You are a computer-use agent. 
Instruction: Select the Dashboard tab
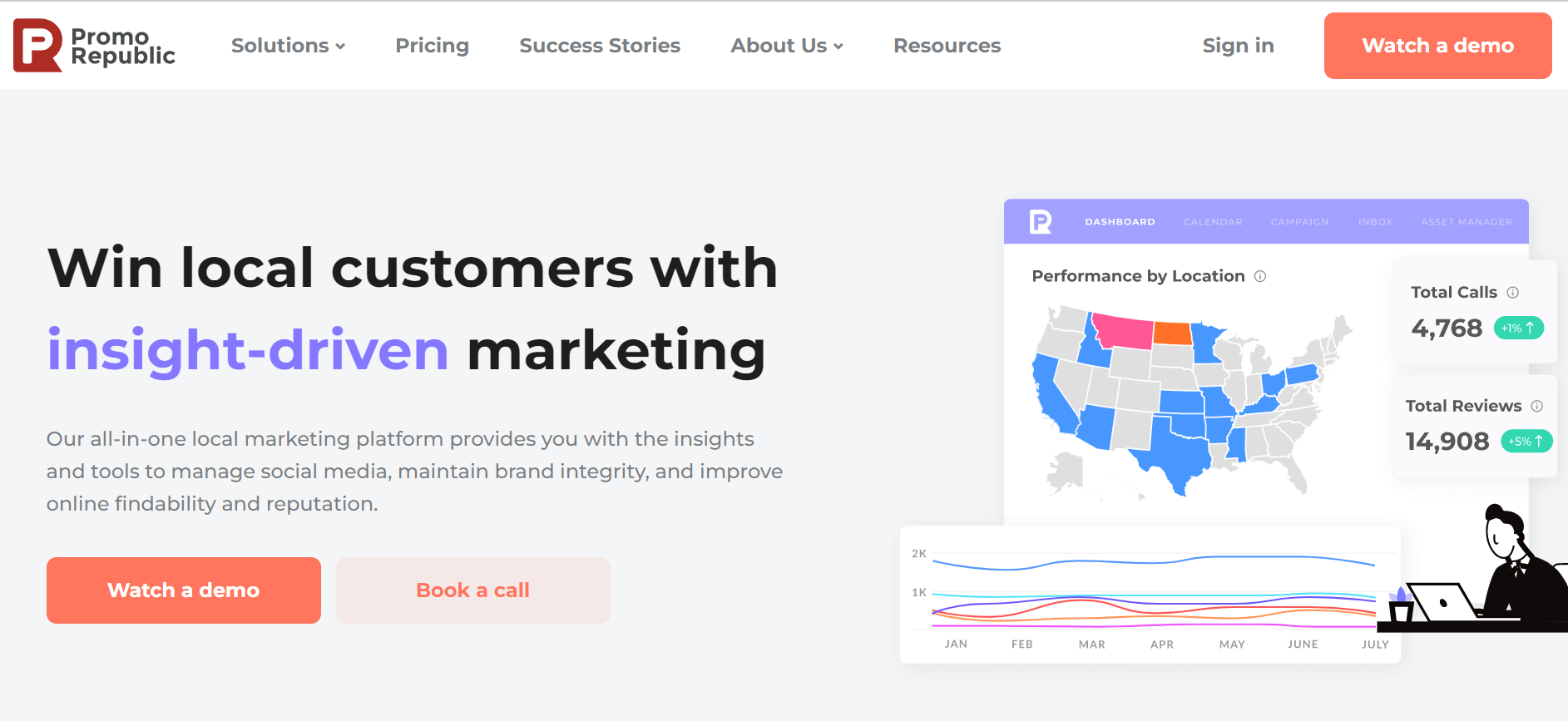pos(1120,221)
